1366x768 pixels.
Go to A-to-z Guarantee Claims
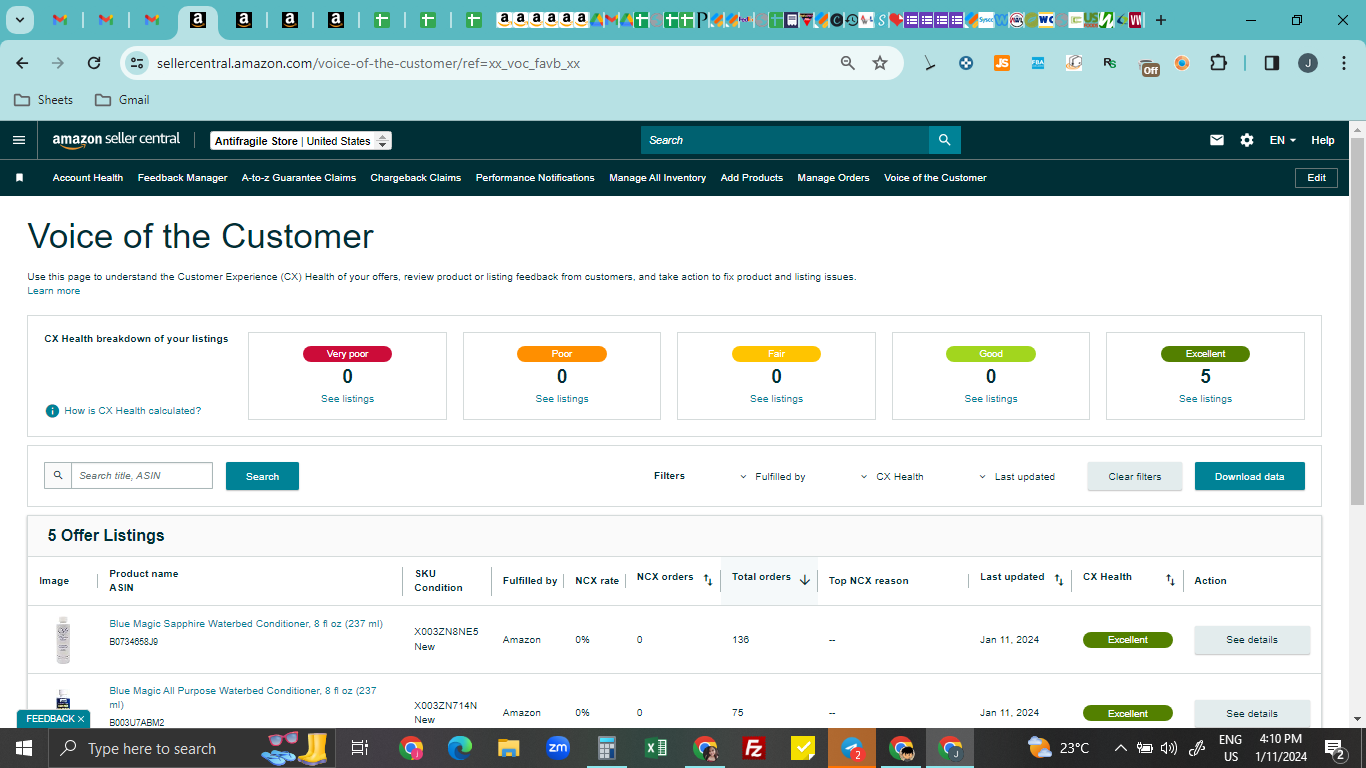[299, 178]
